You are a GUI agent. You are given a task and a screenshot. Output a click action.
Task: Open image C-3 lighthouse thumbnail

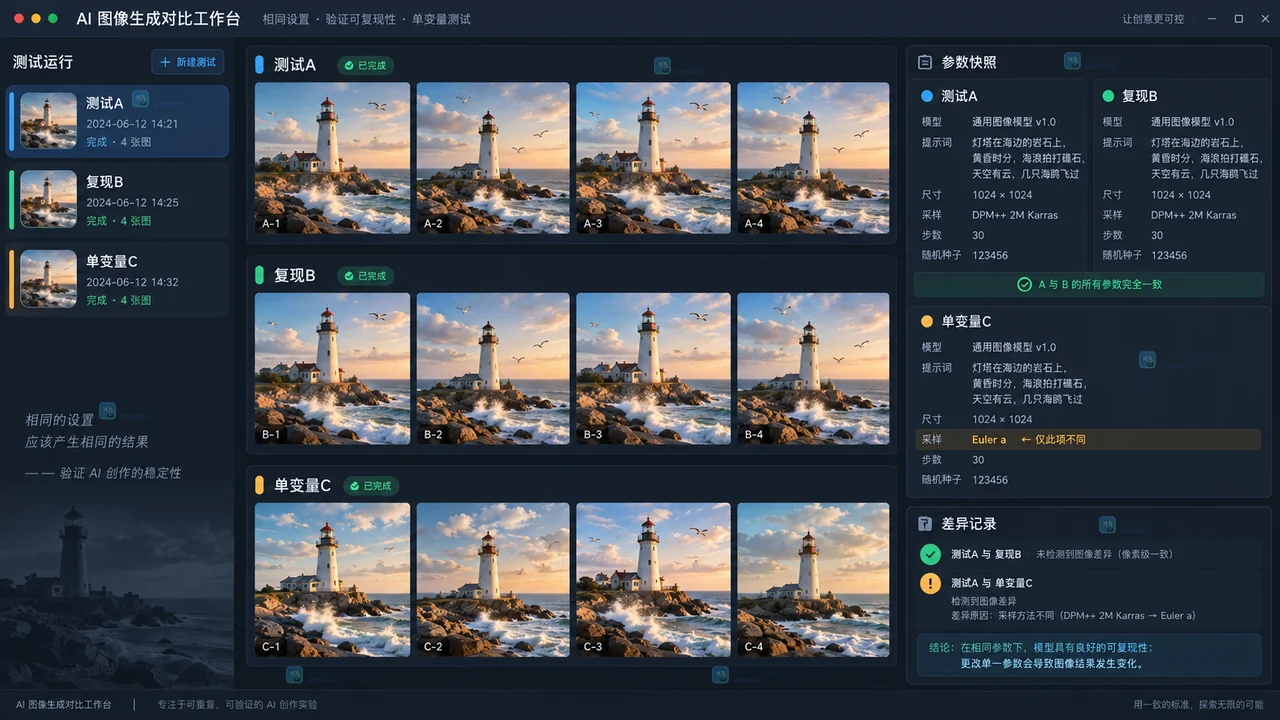(653, 580)
